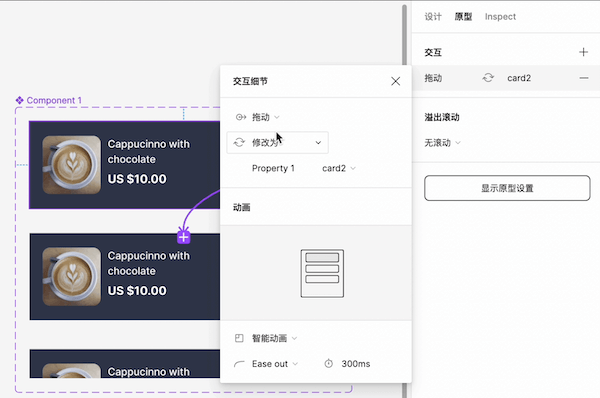600x398 pixels.
Task: Click the Component 1 diamond icon
Action: tap(20, 100)
